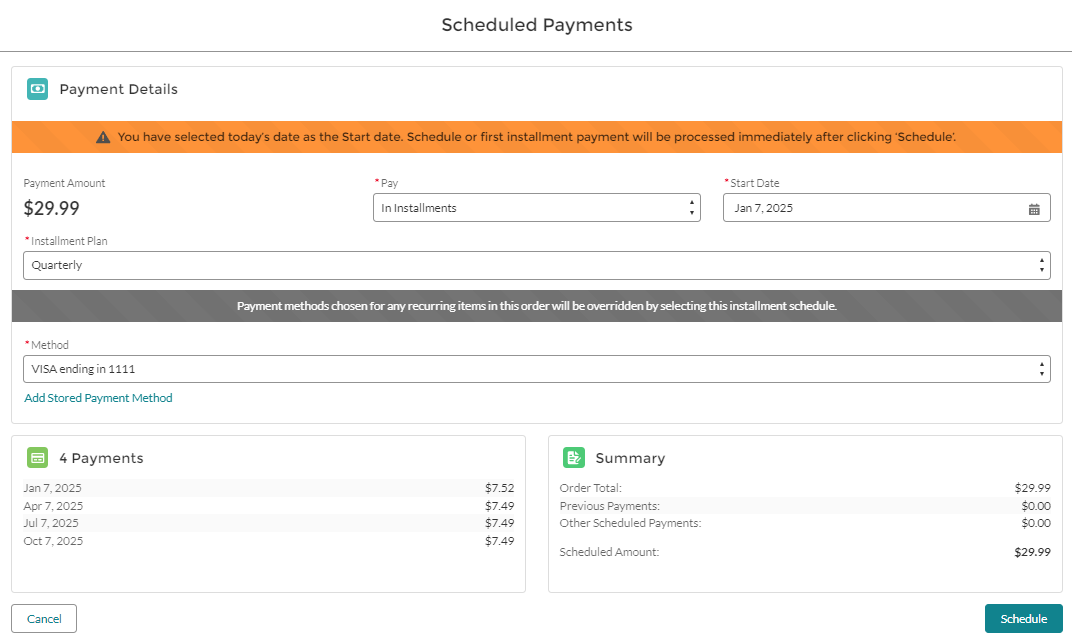Image resolution: width=1072 pixels, height=641 pixels.
Task: Click the Pay dropdown stepper arrows
Action: click(691, 207)
